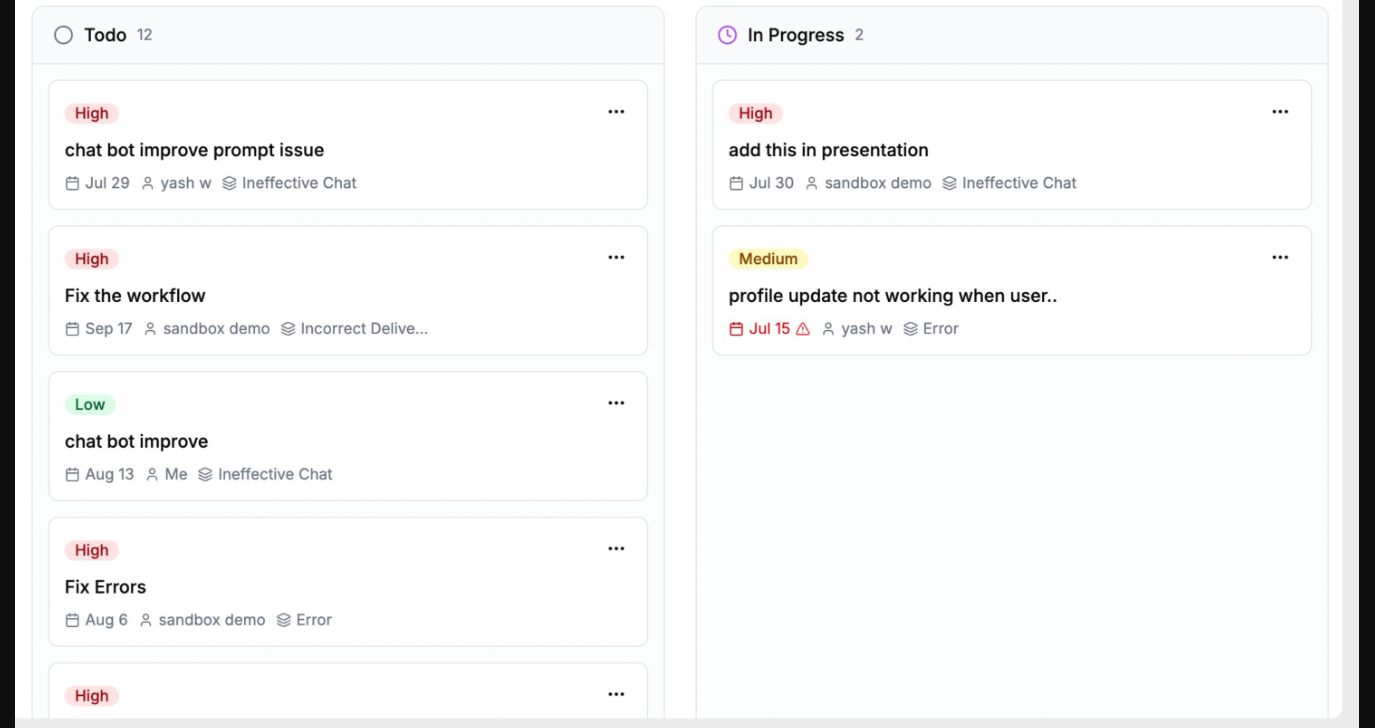The width and height of the screenshot is (1375, 728).
Task: Click layers icon beside 'Incorrect Delive...'
Action: 288,329
